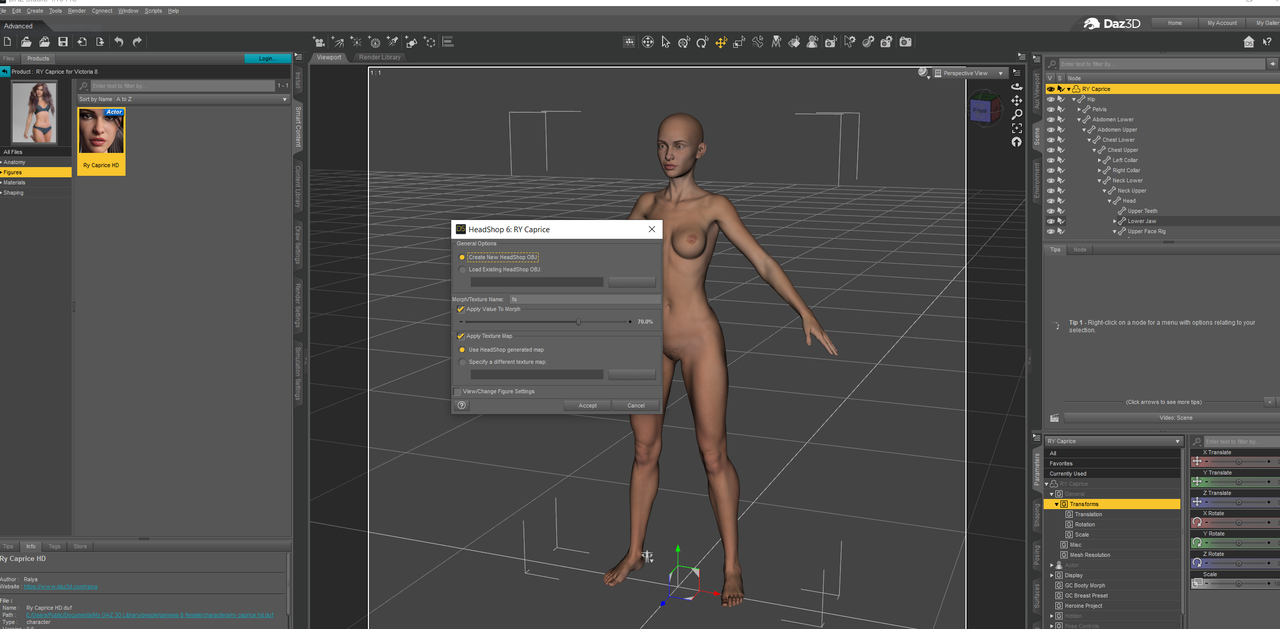
Task: Click the HeadShop dialog help question icon
Action: [462, 405]
